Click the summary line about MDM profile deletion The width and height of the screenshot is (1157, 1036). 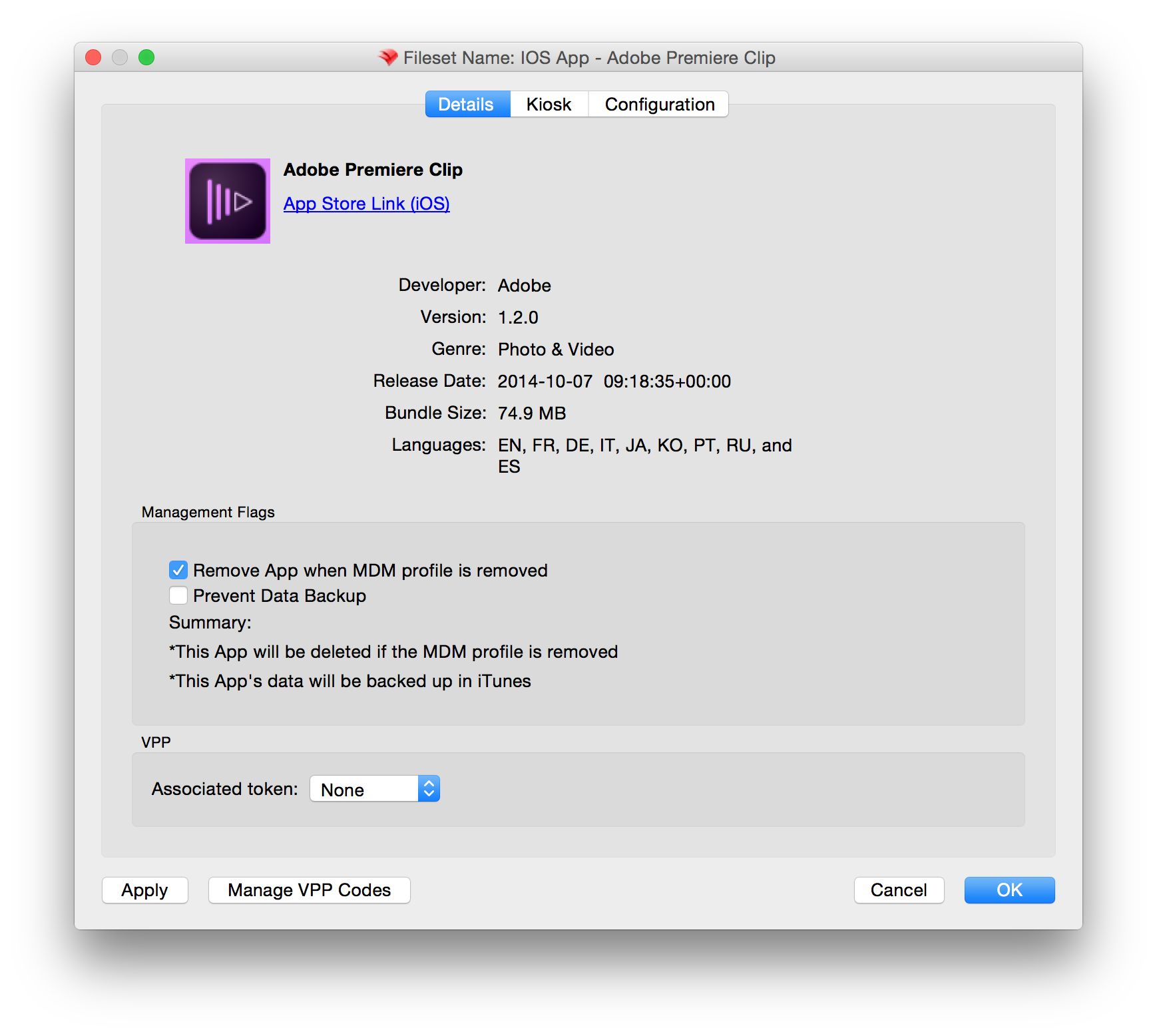click(393, 652)
